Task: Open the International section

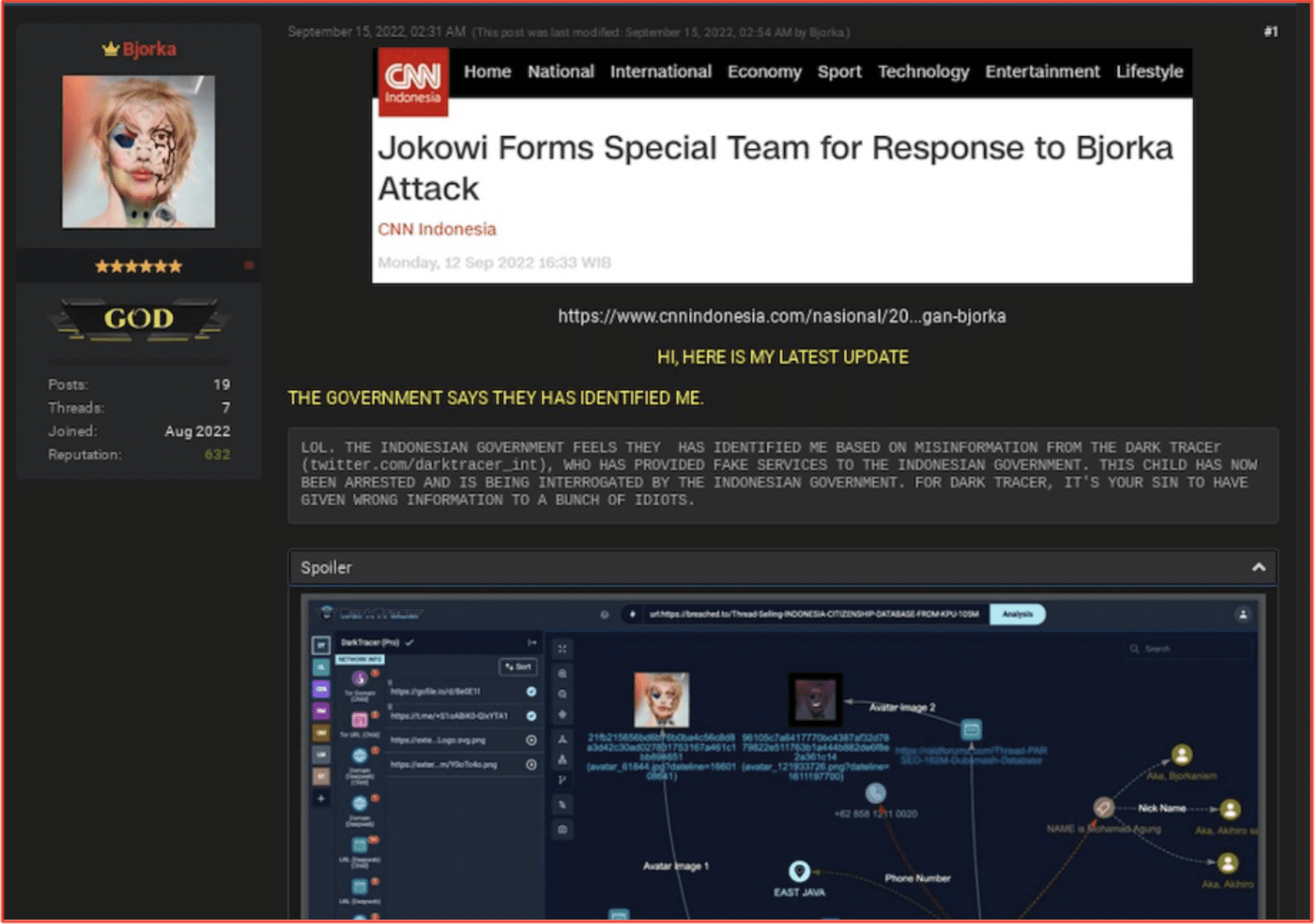Action: pos(660,72)
